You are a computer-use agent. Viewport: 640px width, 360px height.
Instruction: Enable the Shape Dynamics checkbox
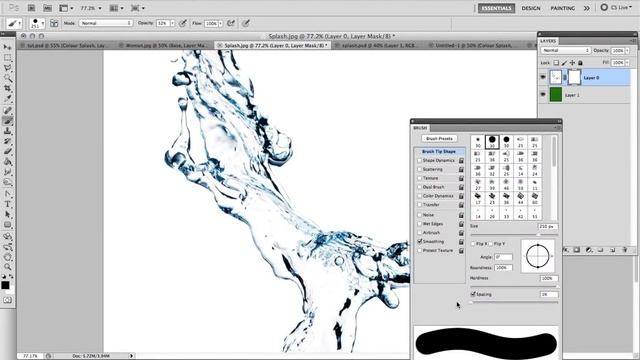tap(419, 160)
